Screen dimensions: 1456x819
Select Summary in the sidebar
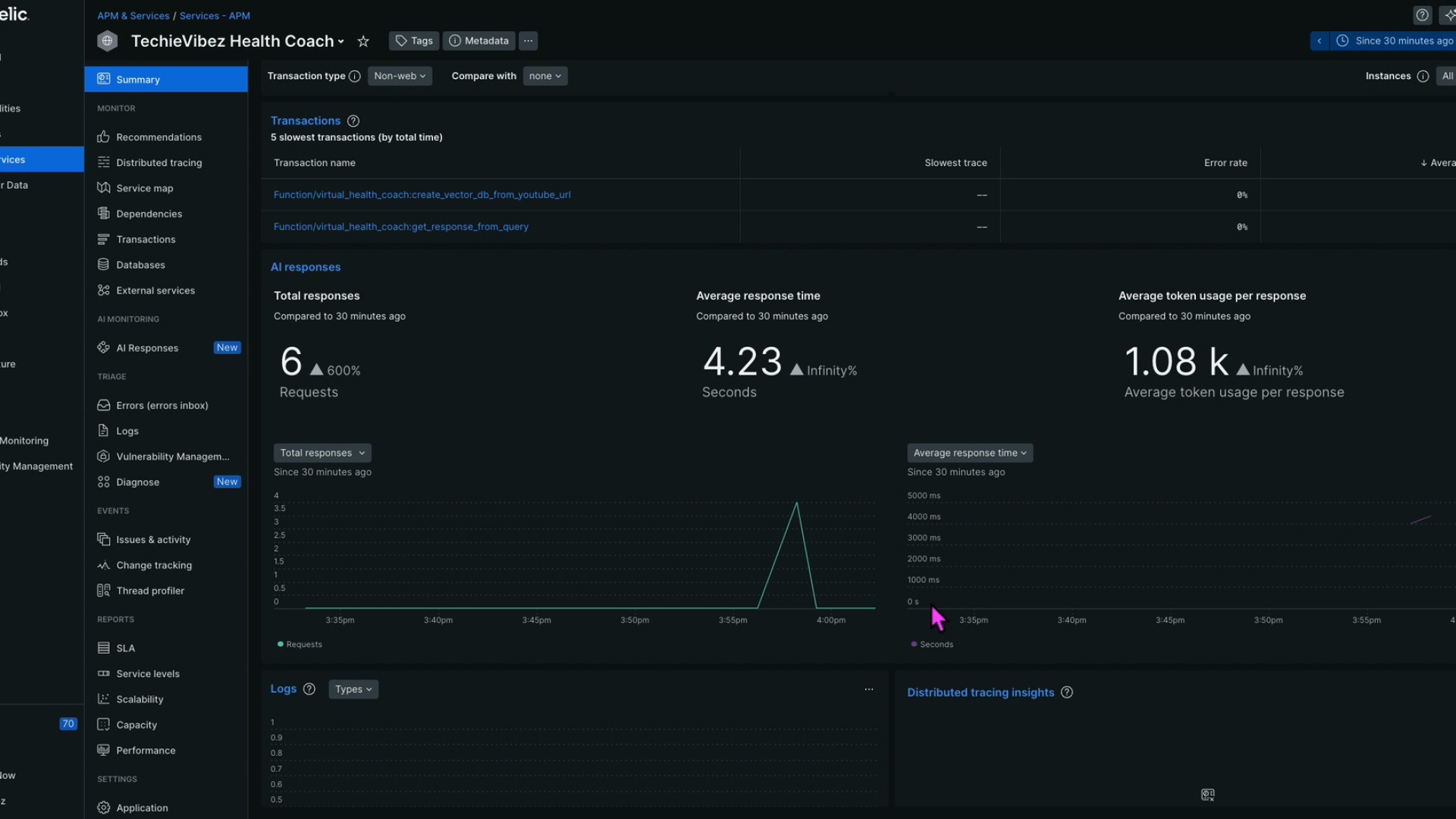pyautogui.click(x=166, y=79)
